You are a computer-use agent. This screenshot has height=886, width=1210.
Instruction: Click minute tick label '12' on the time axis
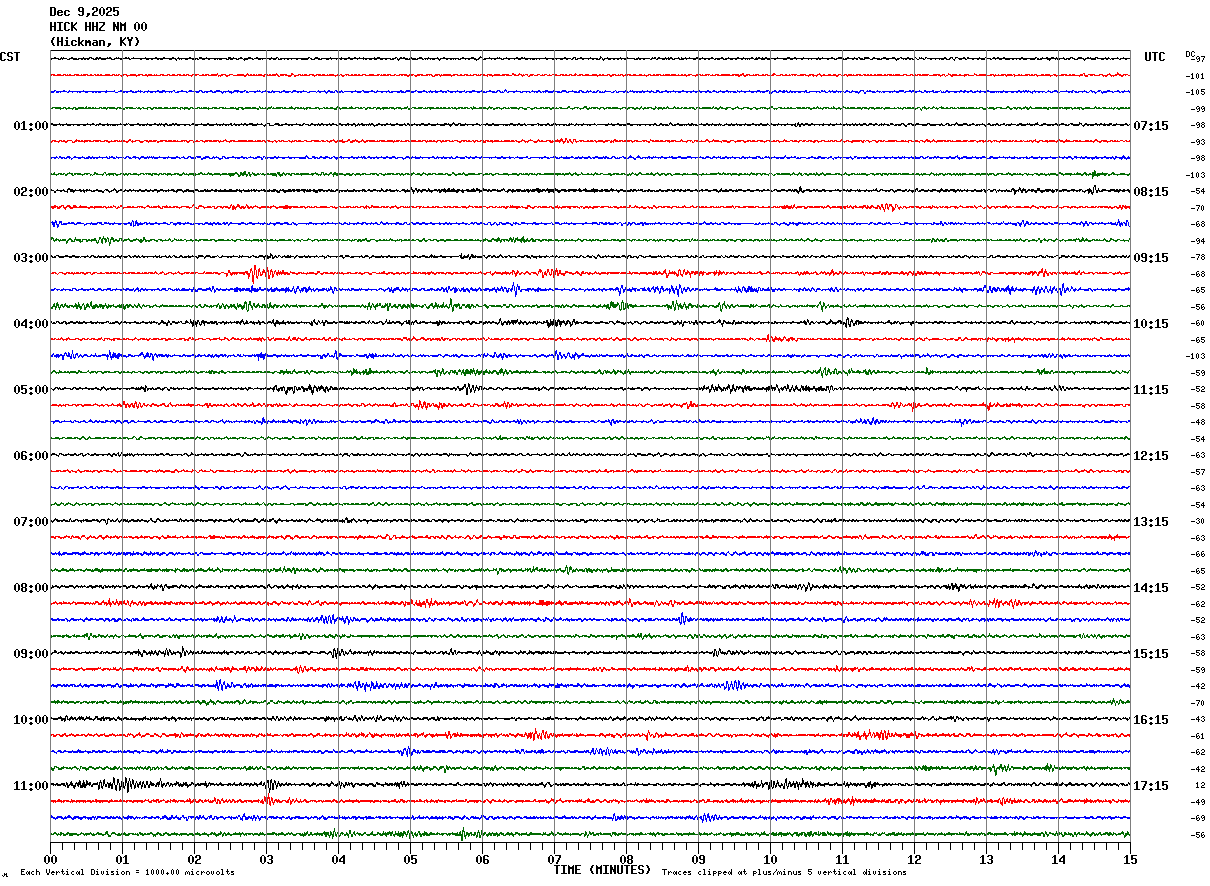(914, 859)
